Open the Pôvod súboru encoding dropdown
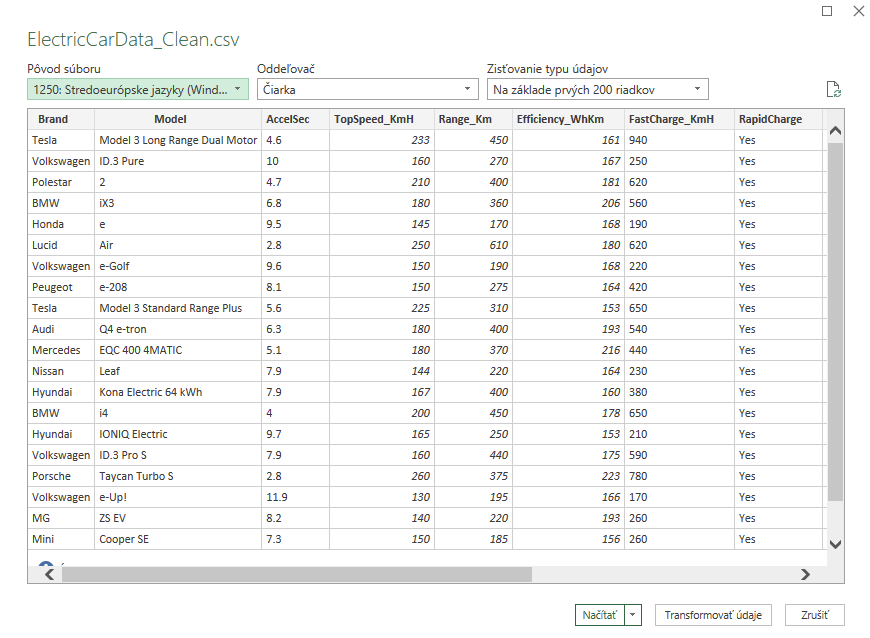Image resolution: width=870 pixels, height=638 pixels. 138,89
